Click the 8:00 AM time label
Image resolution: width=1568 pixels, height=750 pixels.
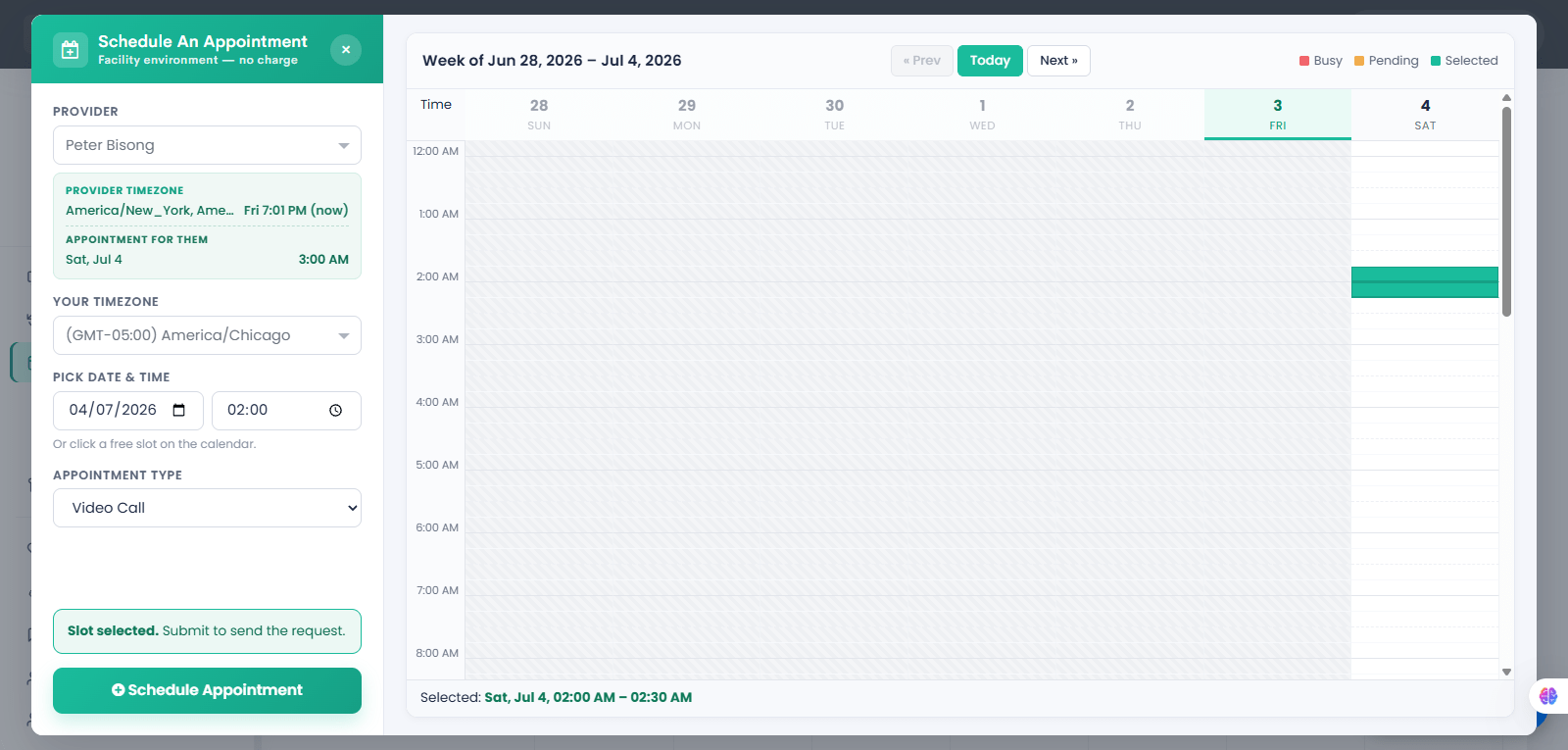click(437, 653)
